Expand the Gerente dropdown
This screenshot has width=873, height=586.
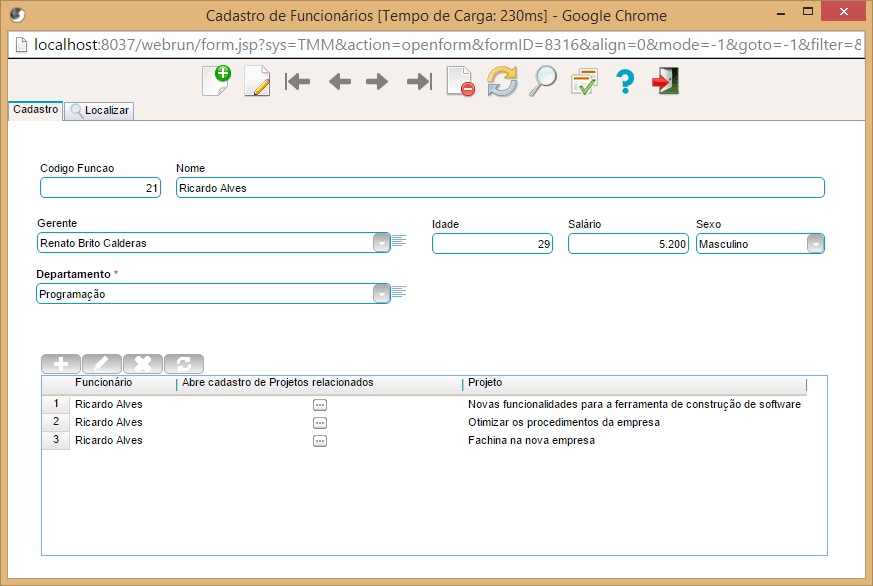(381, 243)
